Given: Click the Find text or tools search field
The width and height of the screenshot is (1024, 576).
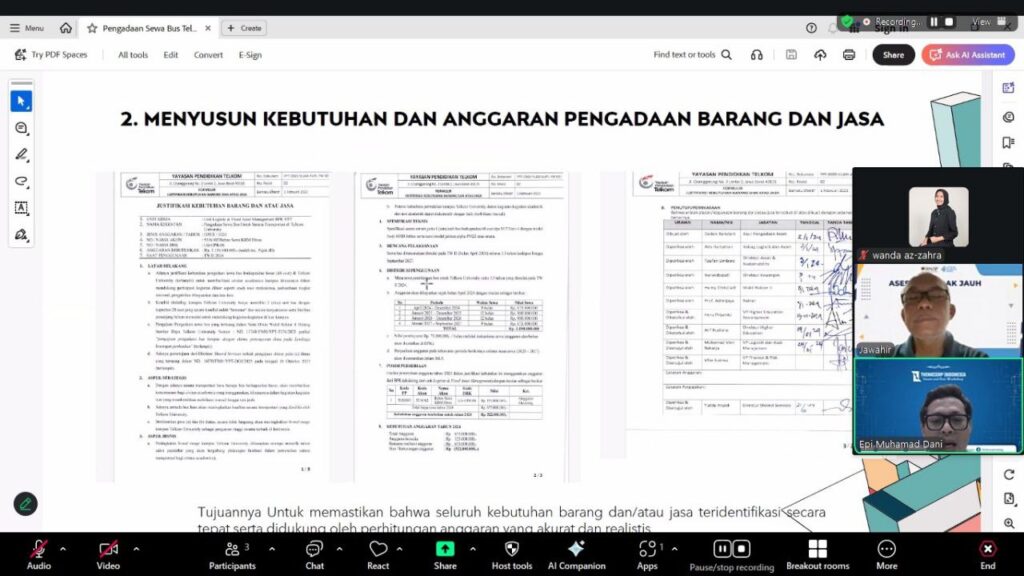Looking at the screenshot, I should pyautogui.click(x=692, y=55).
